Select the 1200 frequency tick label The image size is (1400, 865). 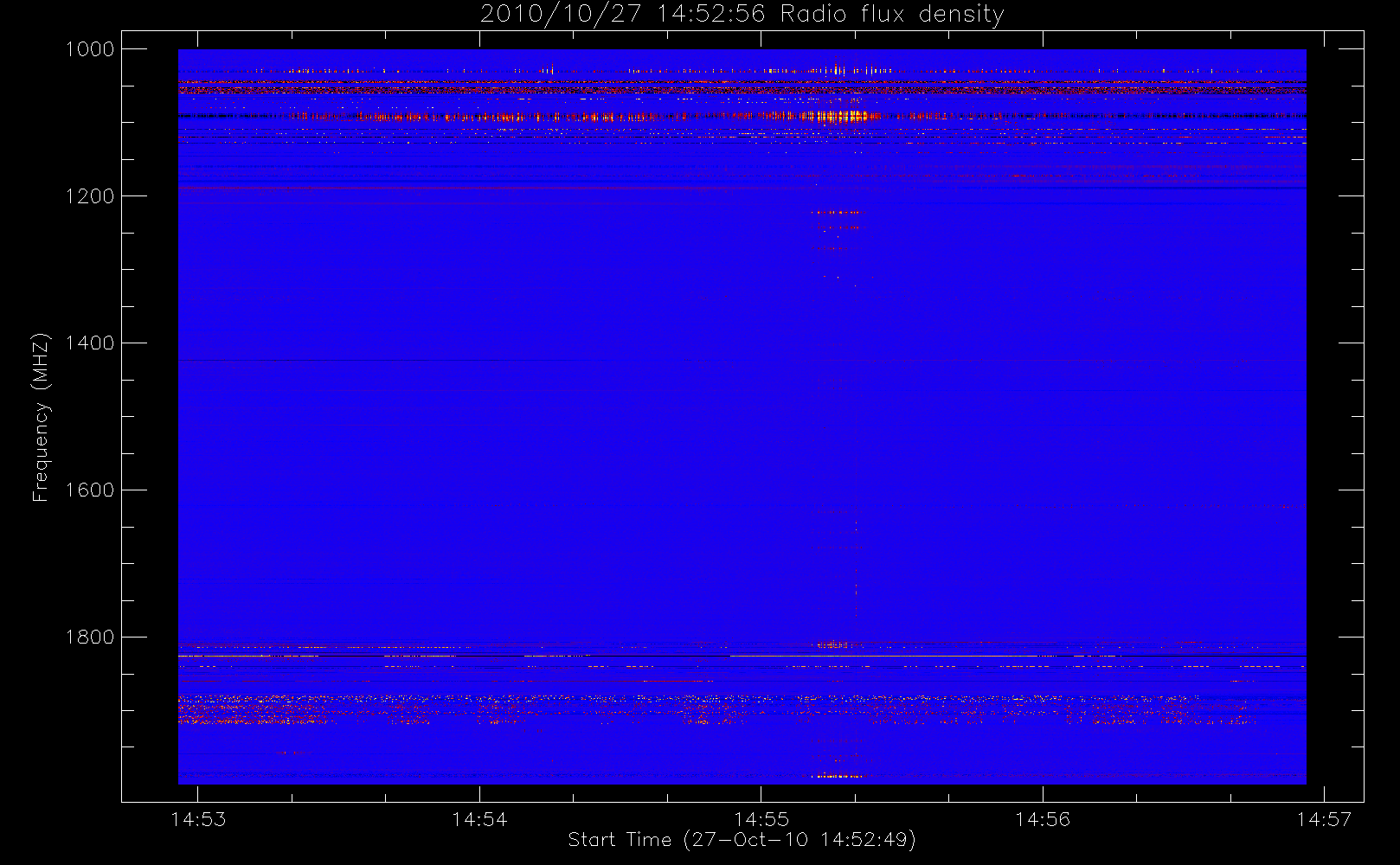click(89, 196)
